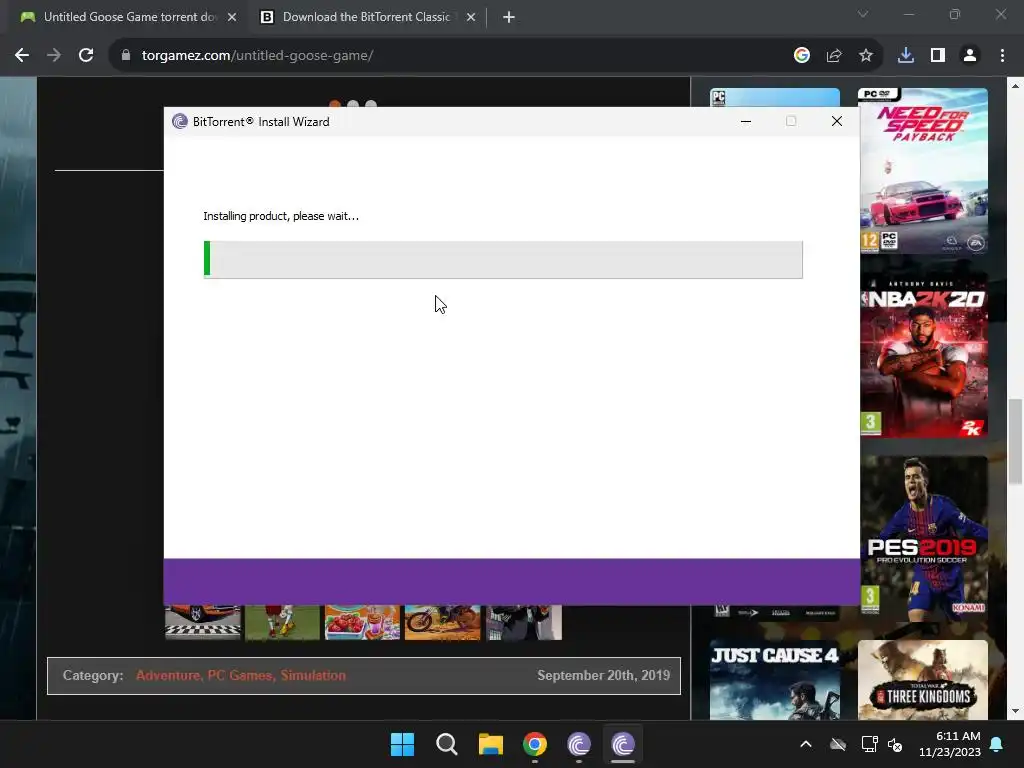Open Chrome three-dot menu
The width and height of the screenshot is (1024, 768).
pos(1002,56)
